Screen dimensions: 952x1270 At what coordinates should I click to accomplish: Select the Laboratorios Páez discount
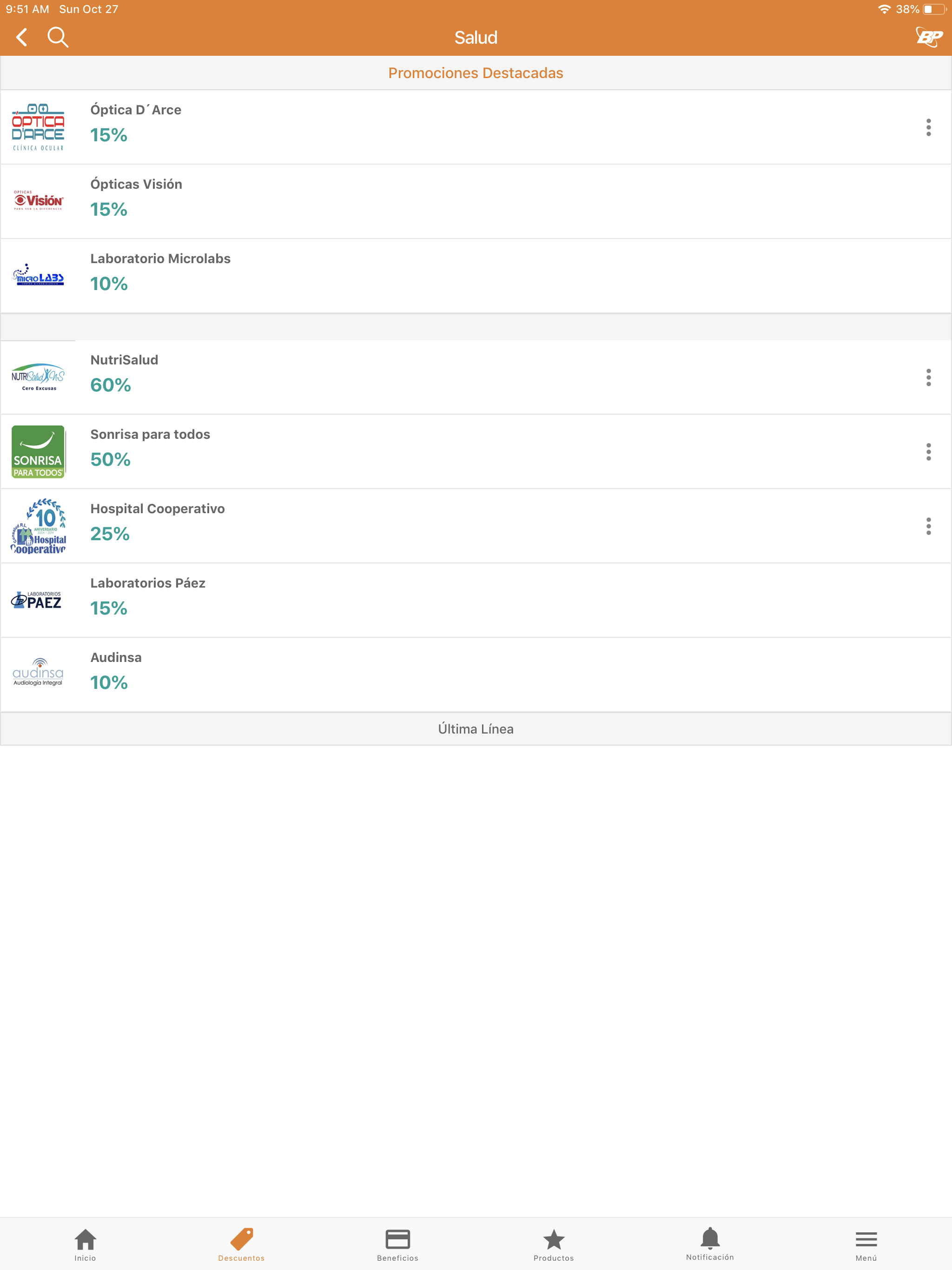[476, 601]
